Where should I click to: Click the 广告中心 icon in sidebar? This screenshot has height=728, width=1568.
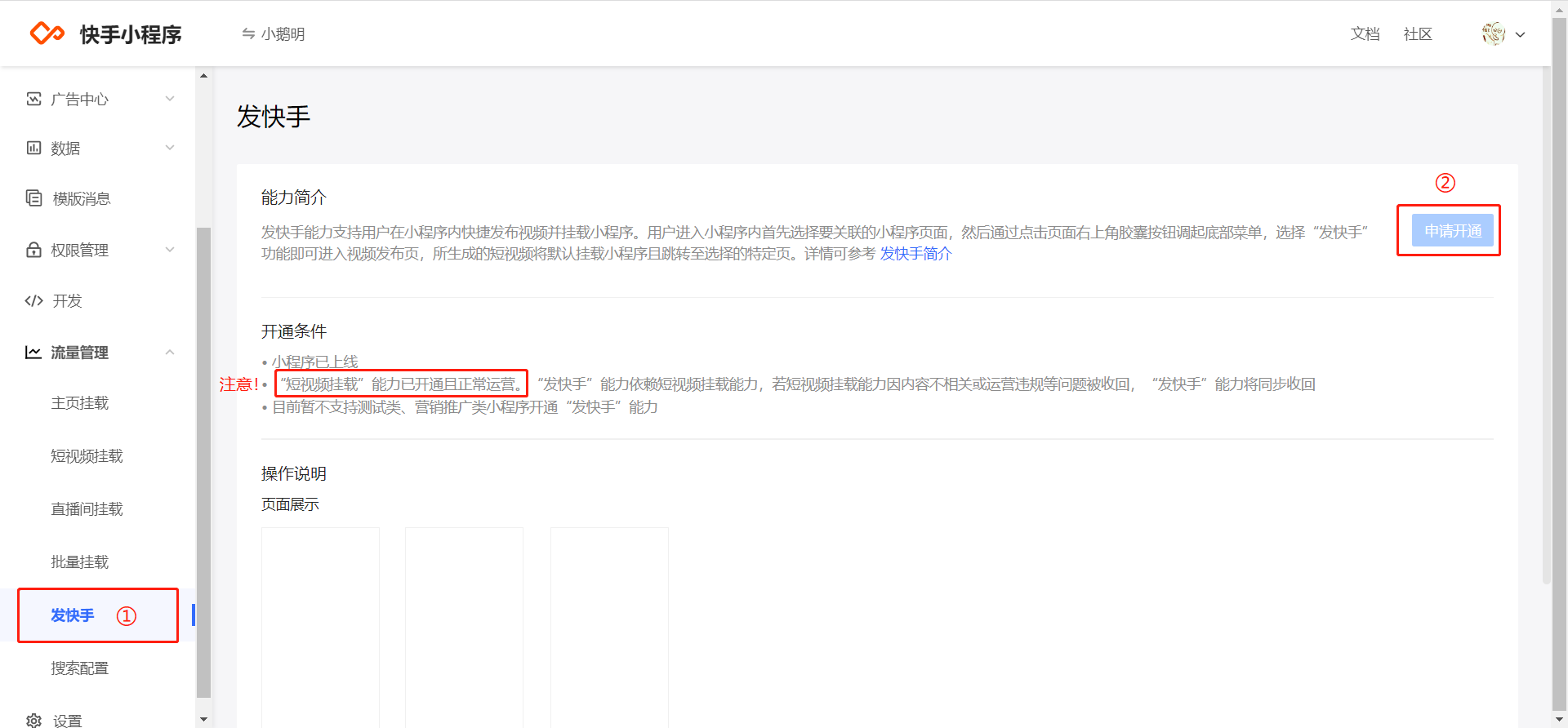[x=33, y=99]
